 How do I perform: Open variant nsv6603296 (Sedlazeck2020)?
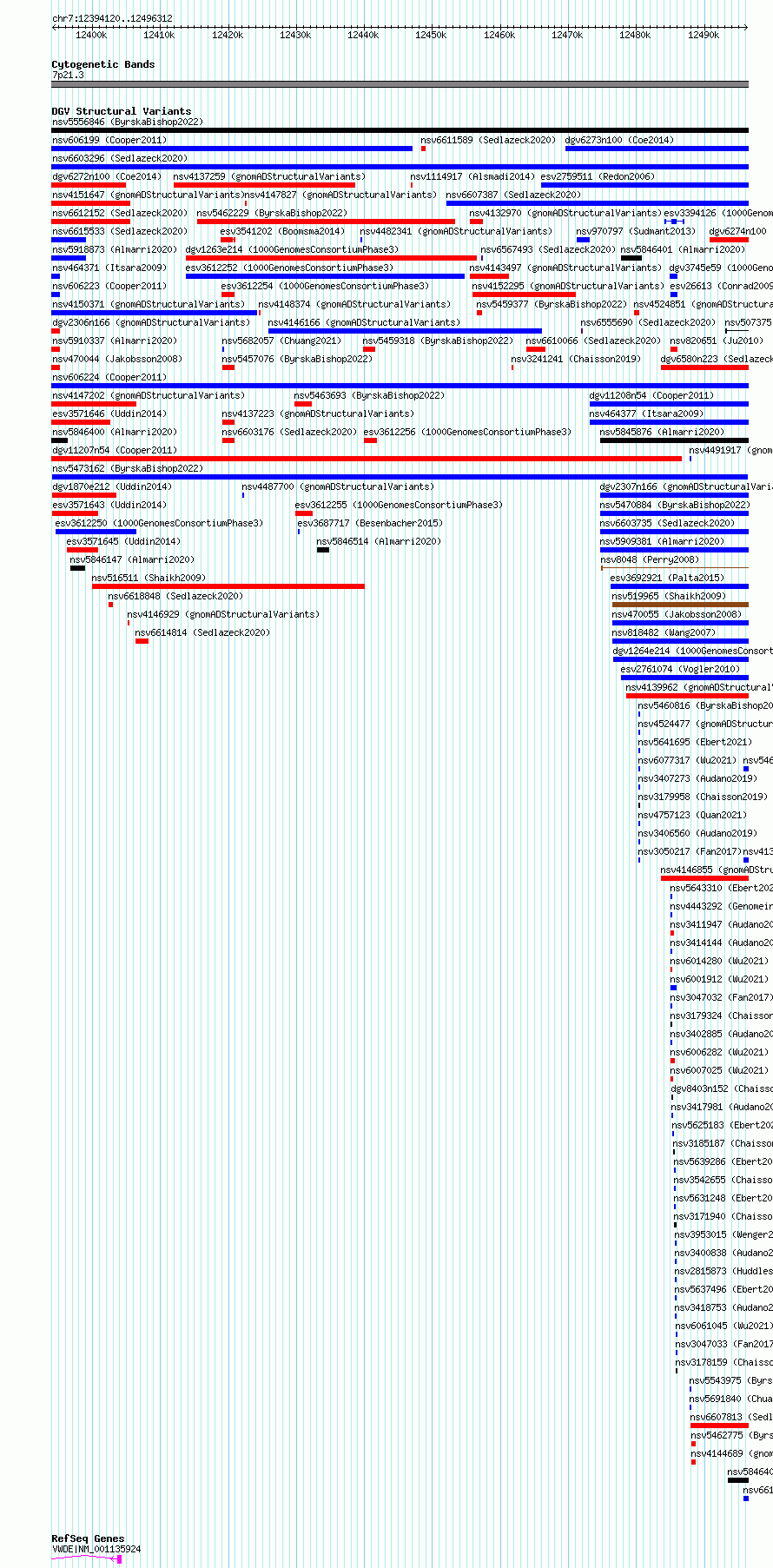pos(120,158)
